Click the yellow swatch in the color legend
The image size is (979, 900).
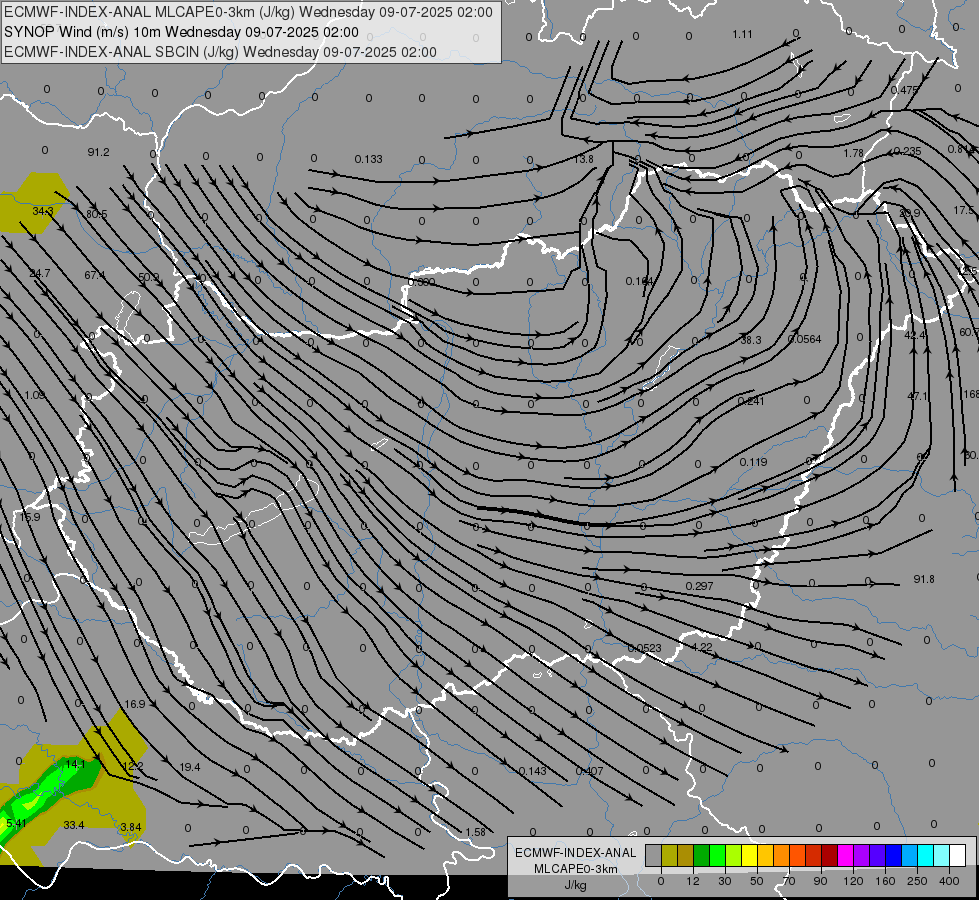pyautogui.click(x=750, y=856)
